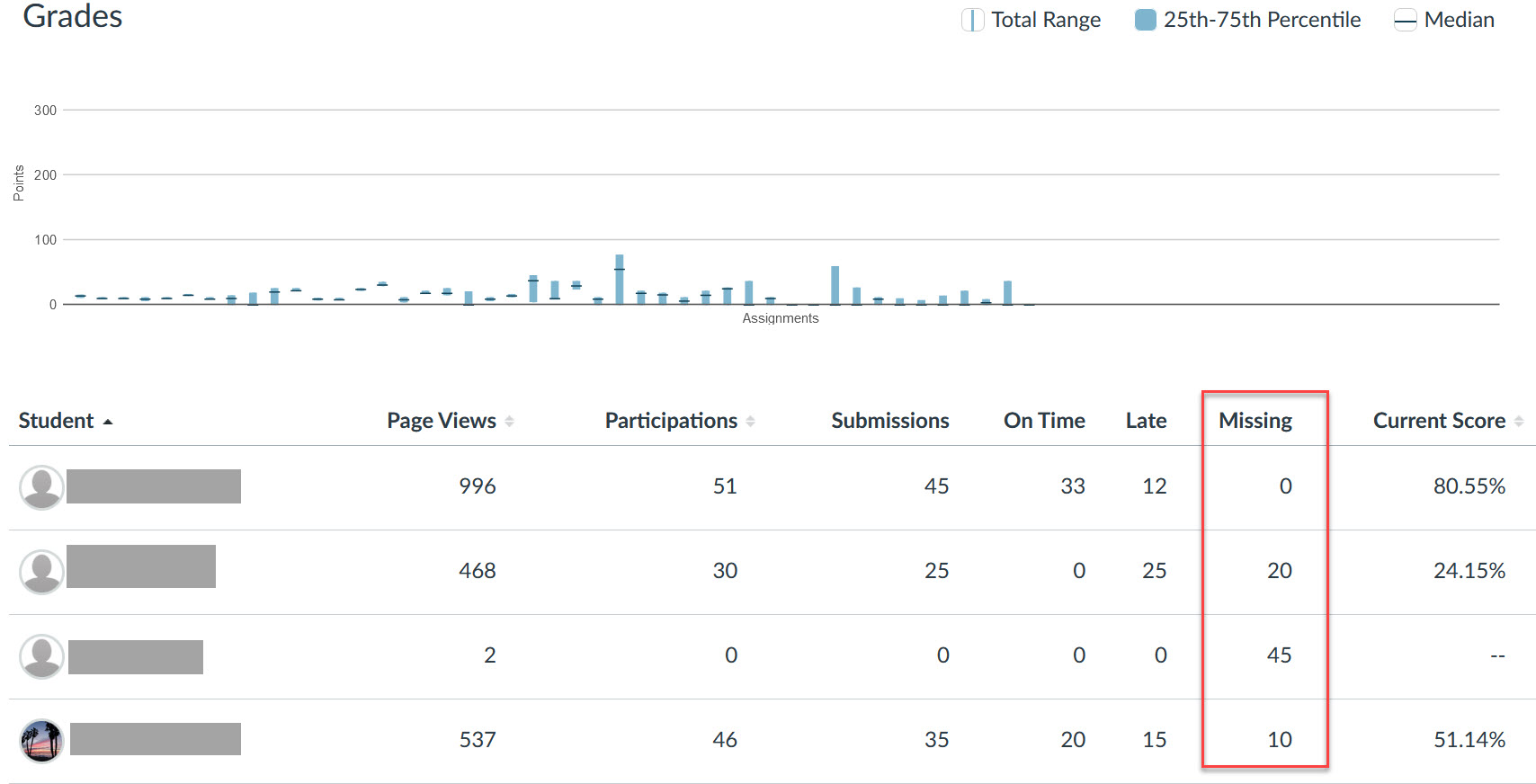Open student name link in row with 45 missing
1536x784 pixels.
136,657
